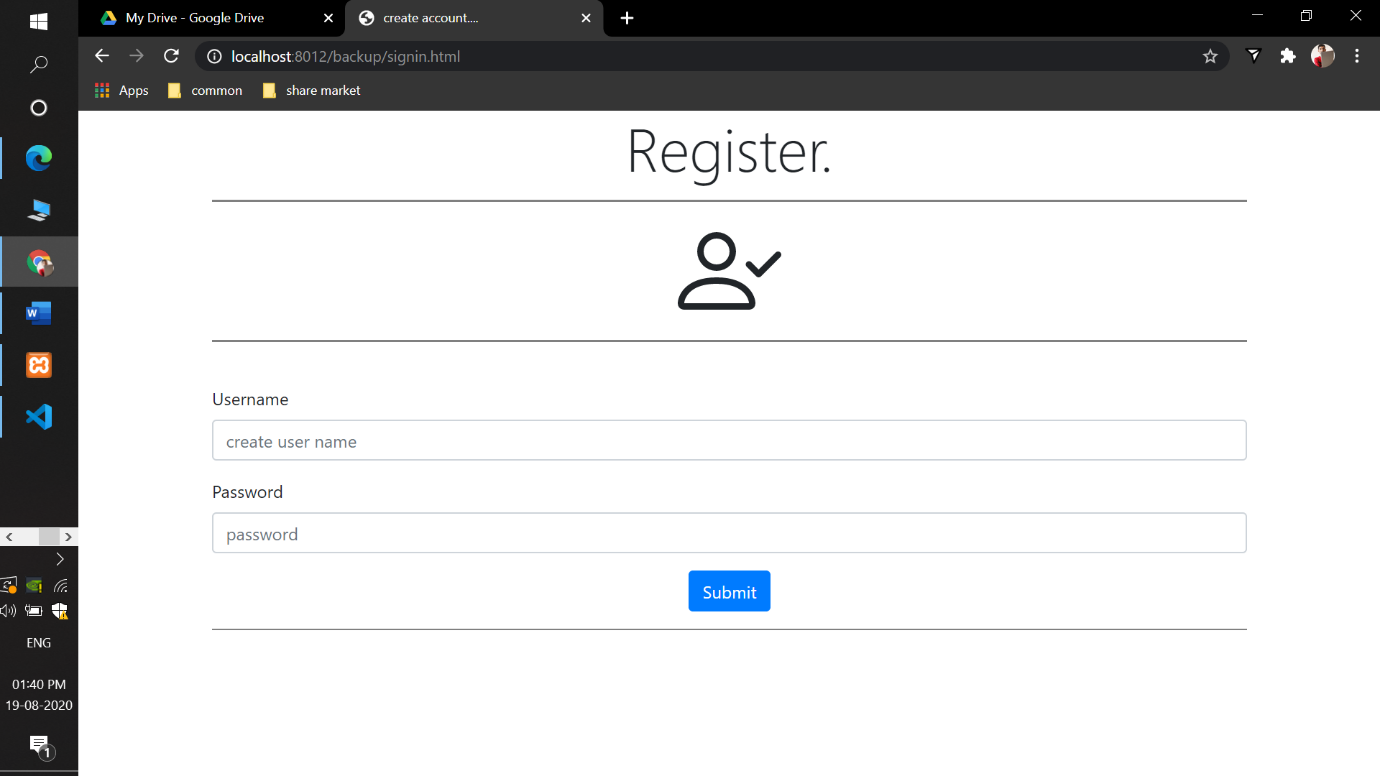Open Microsoft Word from the taskbar
Viewport: 1380px width, 776px height.
[x=38, y=312]
